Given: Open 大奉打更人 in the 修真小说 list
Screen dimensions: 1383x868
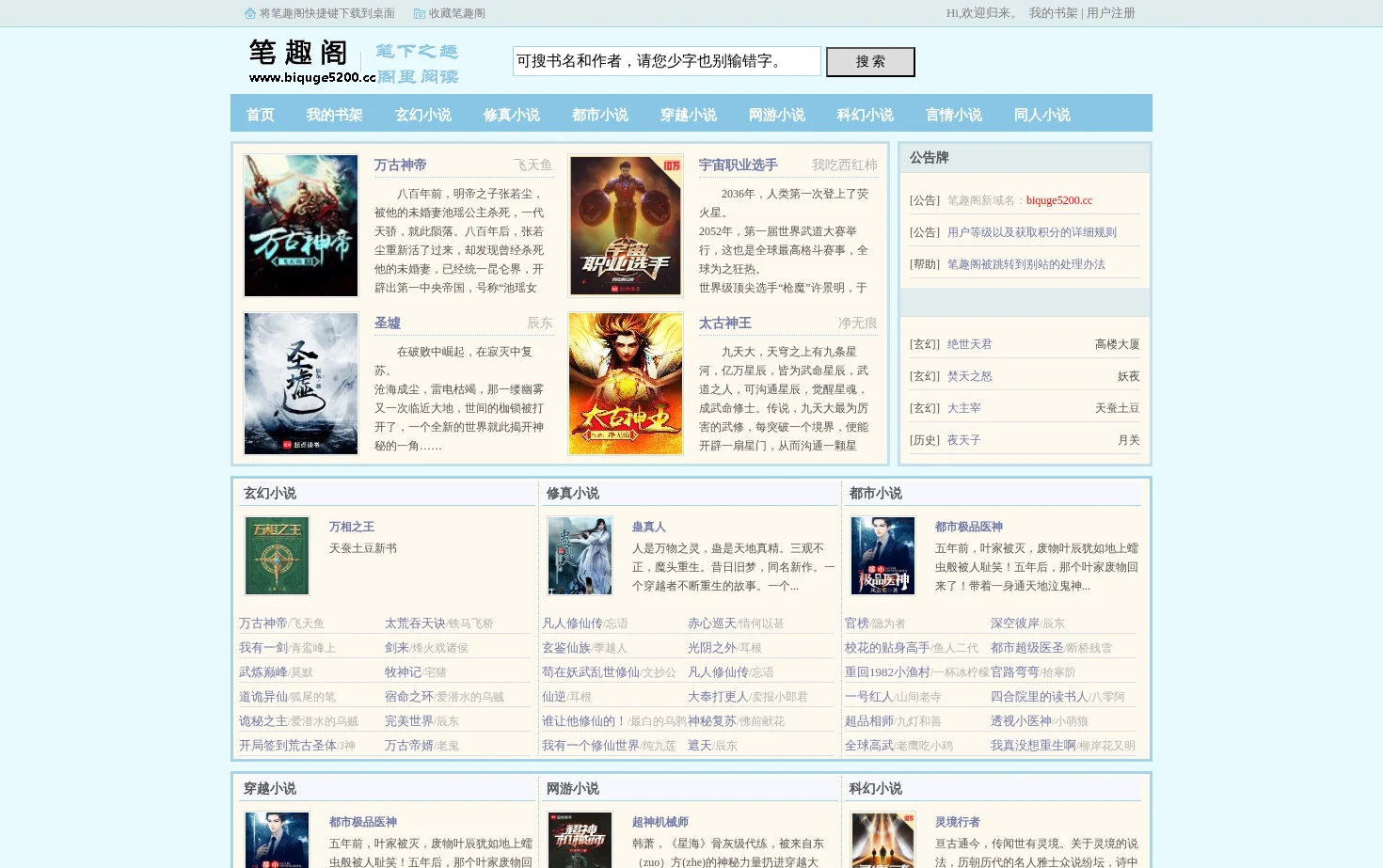Looking at the screenshot, I should pyautogui.click(x=718, y=697).
